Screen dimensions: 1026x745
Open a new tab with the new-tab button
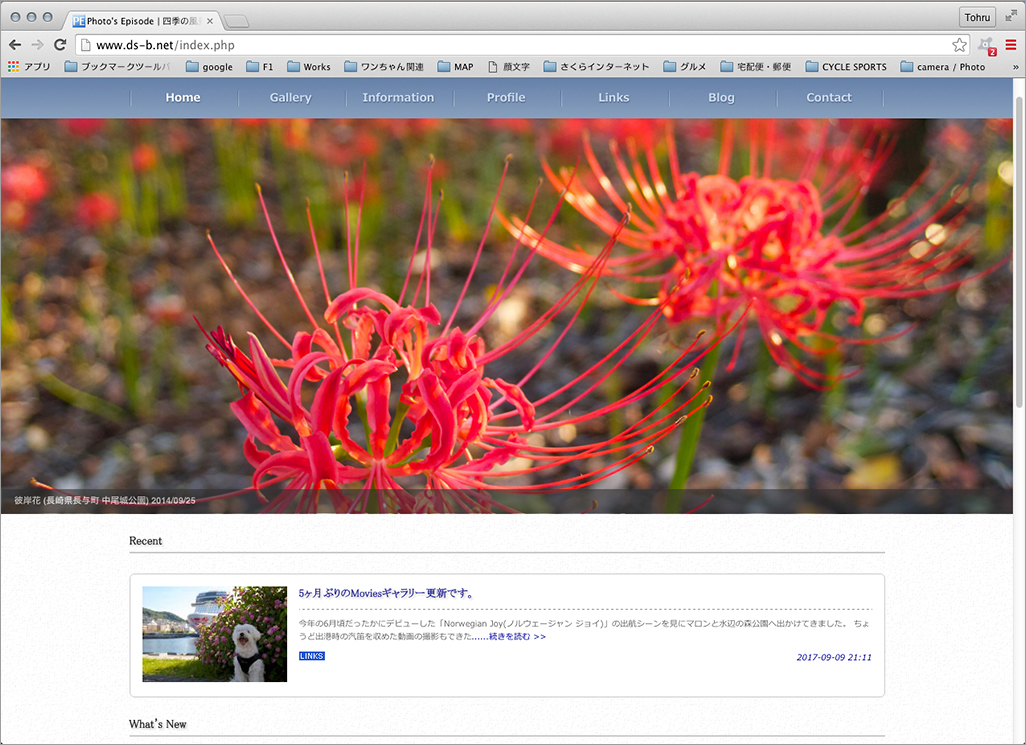coord(236,21)
